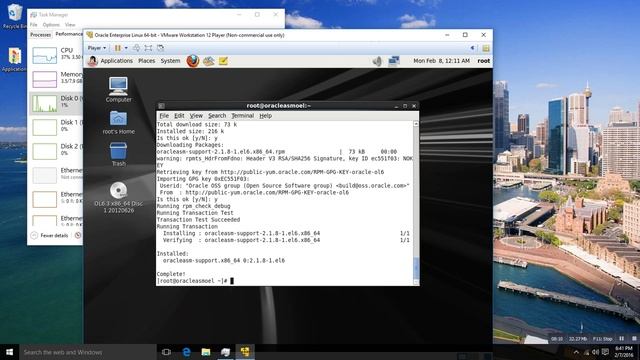
Task: Select Disk 0 in Task Manager
Action: tap(56, 103)
